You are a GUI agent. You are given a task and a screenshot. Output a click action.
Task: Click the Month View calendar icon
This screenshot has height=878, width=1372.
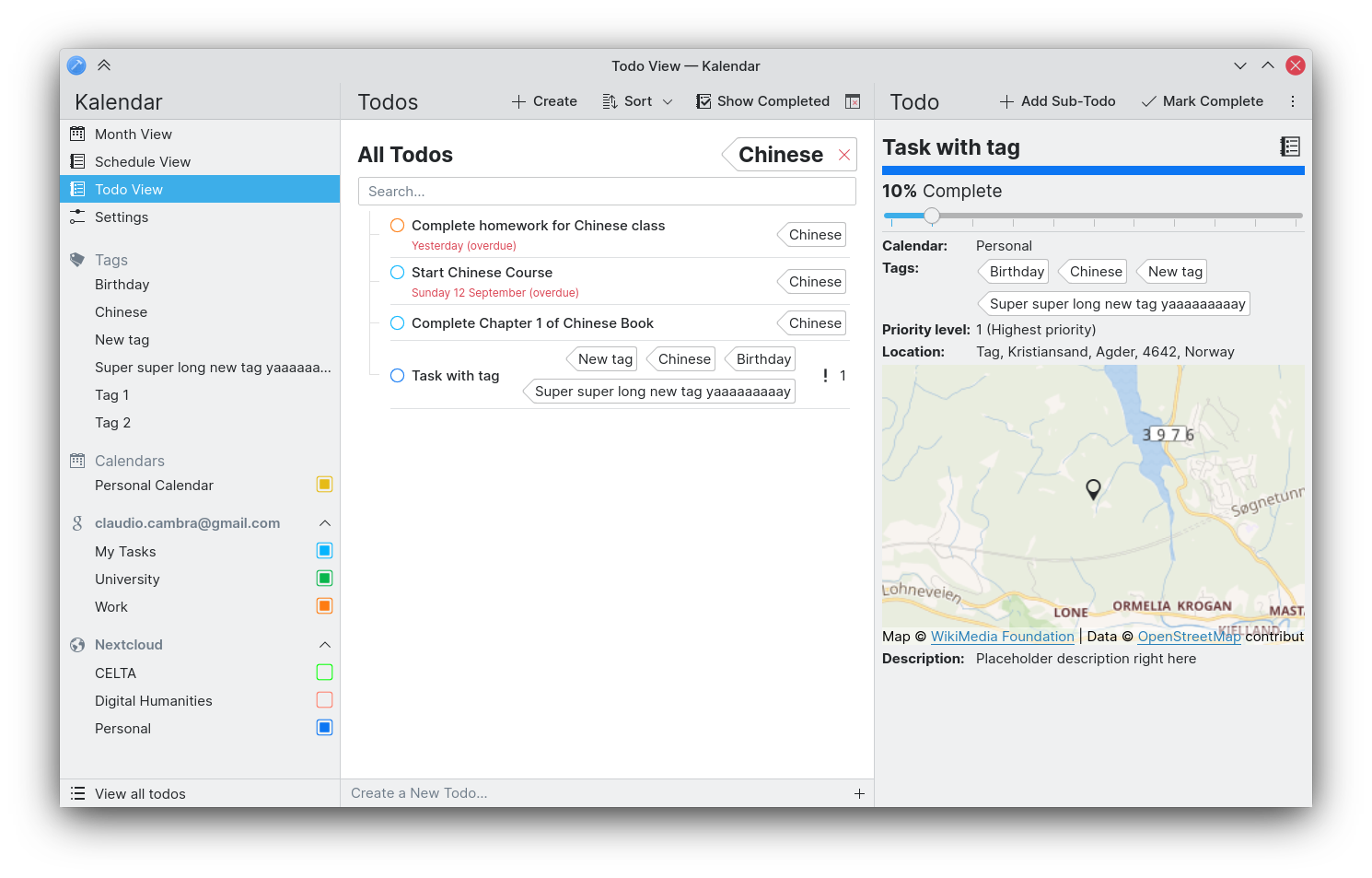click(x=77, y=134)
